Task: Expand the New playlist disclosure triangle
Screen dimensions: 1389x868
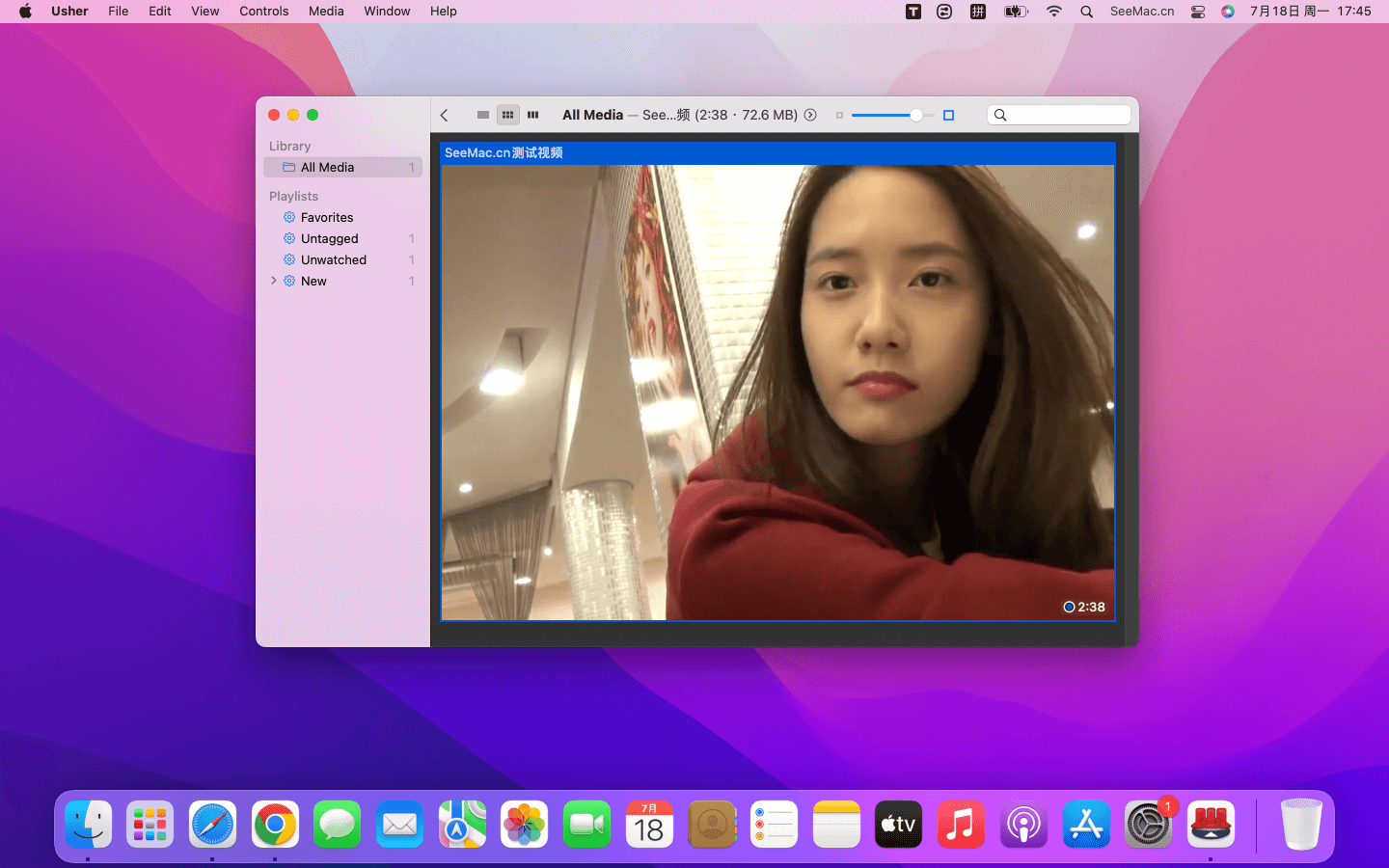Action: 273,281
